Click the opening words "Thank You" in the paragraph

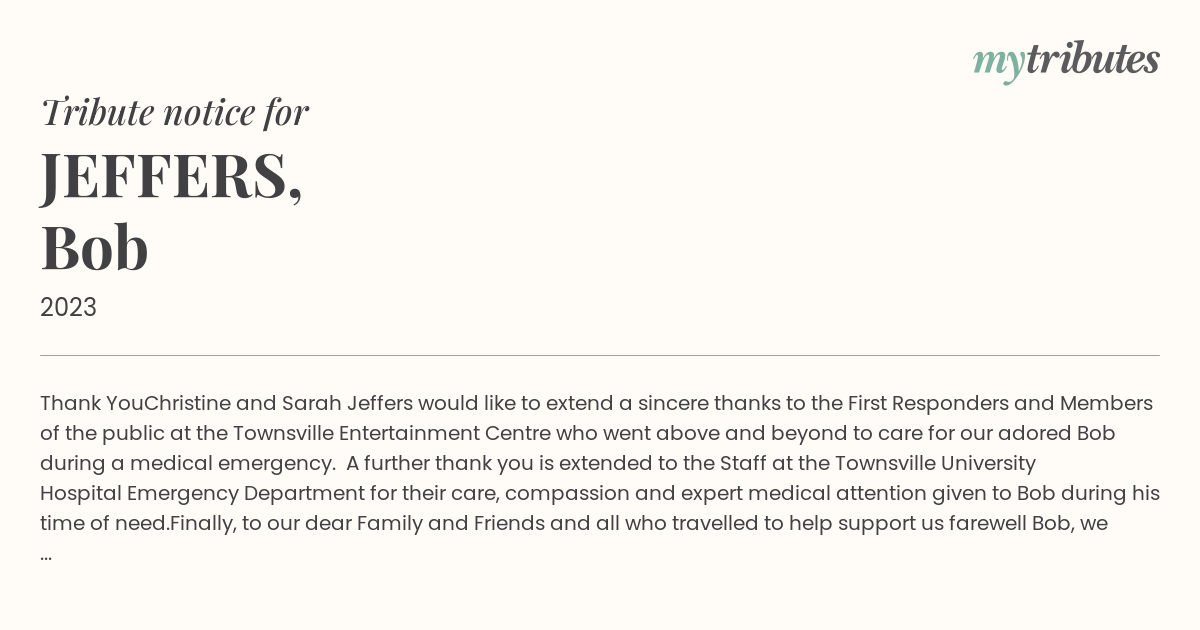pyautogui.click(x=86, y=403)
